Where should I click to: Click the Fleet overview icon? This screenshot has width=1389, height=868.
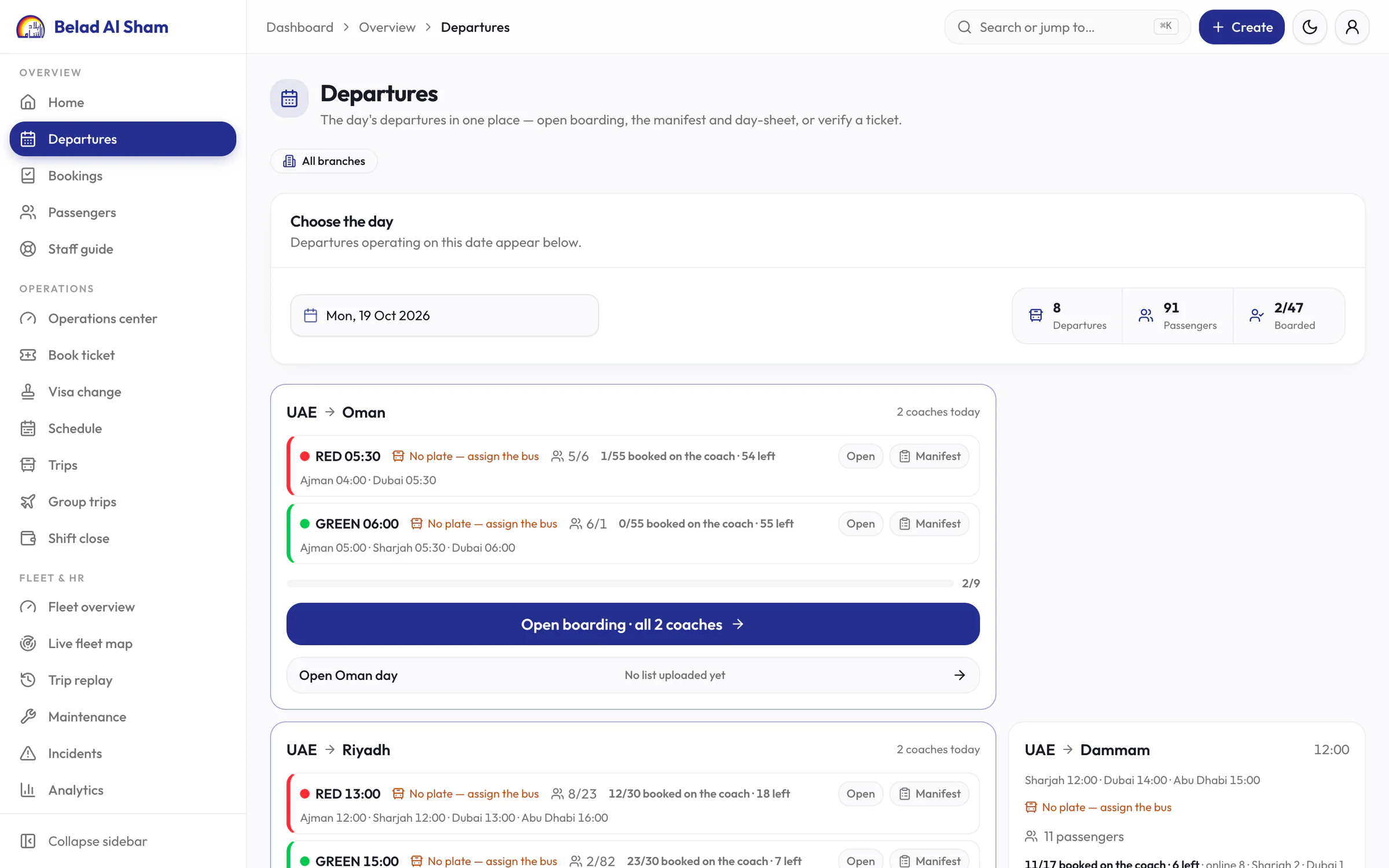(x=28, y=607)
